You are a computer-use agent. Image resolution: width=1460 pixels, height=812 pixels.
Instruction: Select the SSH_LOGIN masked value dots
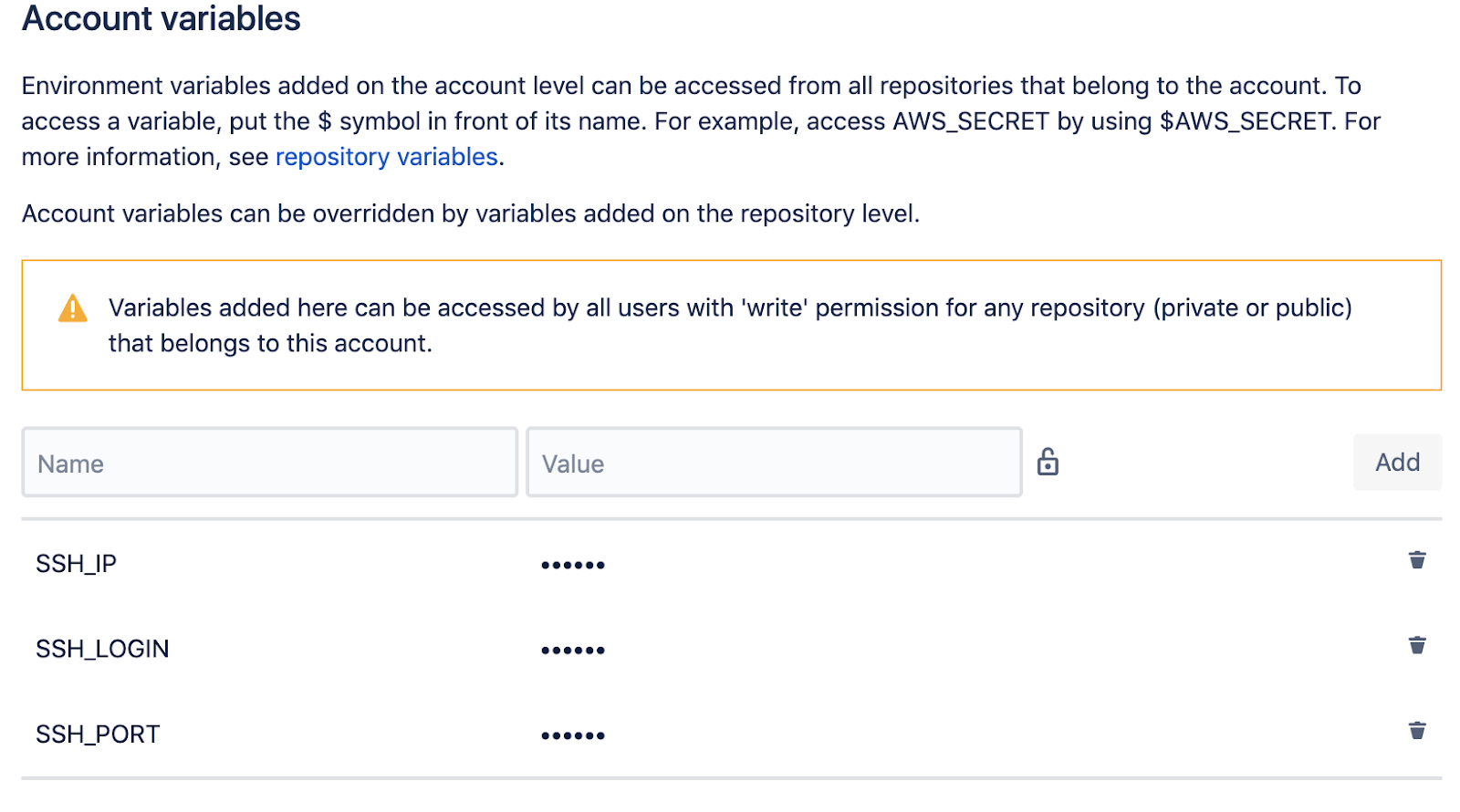tap(573, 649)
